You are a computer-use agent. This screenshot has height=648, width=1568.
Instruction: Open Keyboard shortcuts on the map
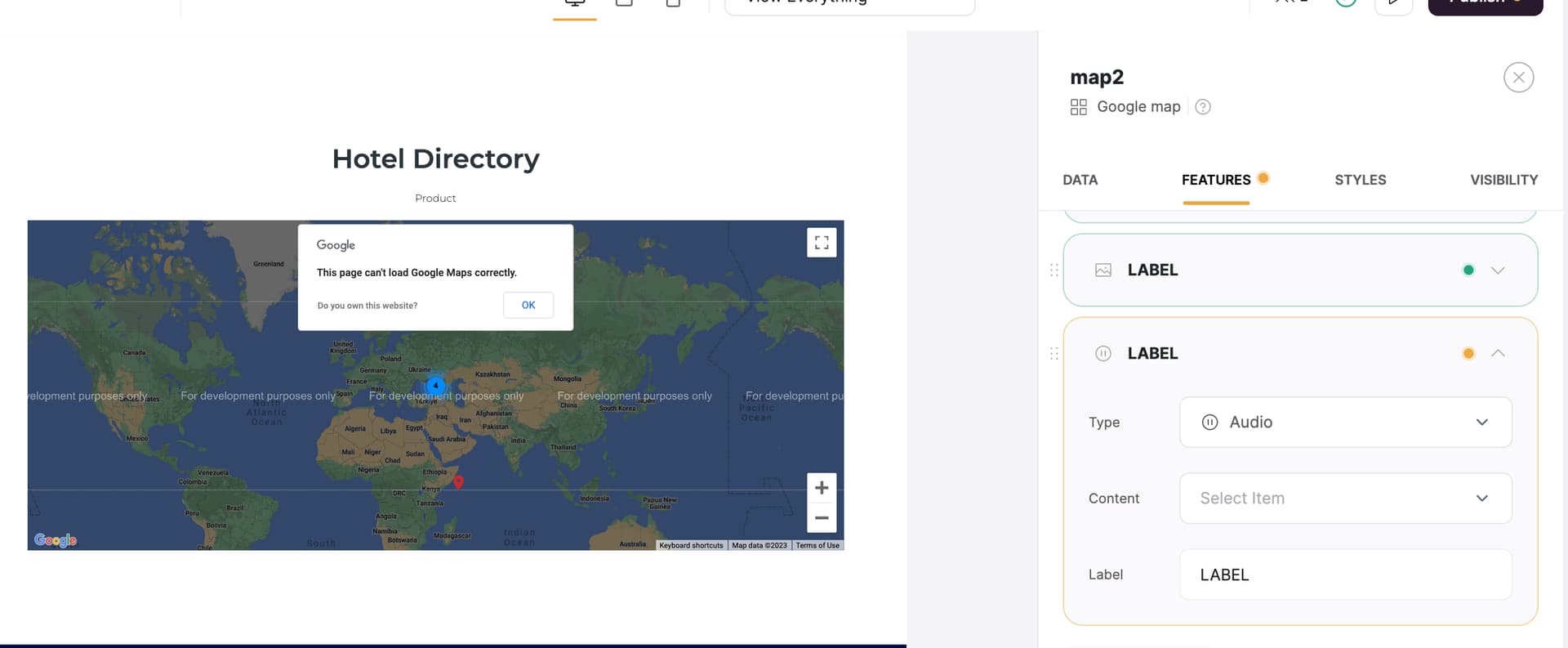tap(691, 545)
